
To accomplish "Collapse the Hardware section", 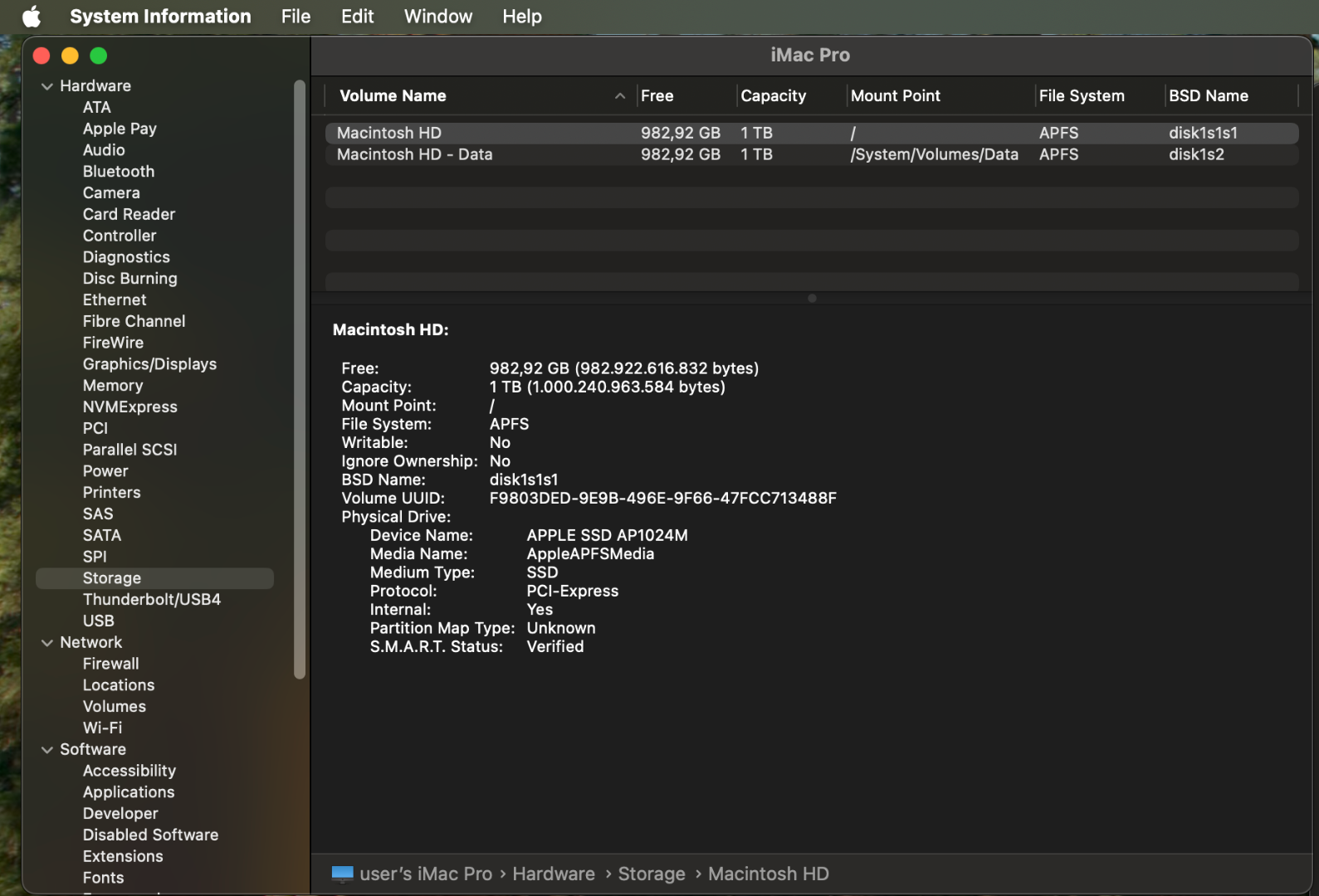I will point(47,86).
